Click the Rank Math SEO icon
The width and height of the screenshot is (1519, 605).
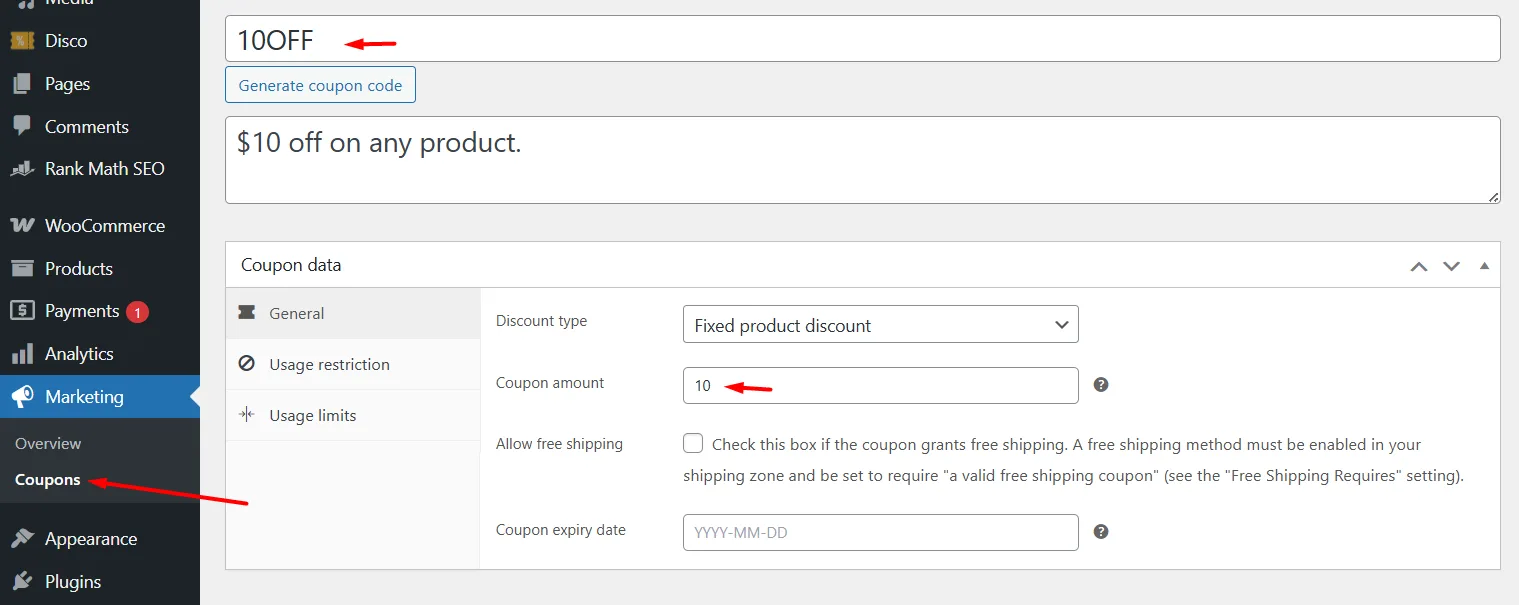(x=22, y=169)
